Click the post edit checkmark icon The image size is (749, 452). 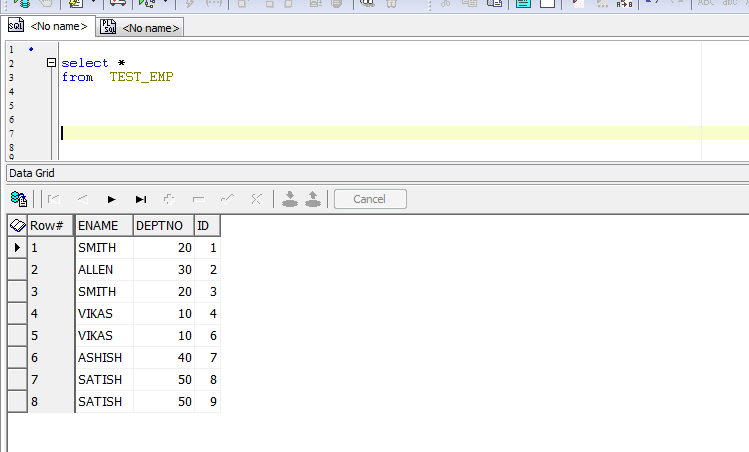click(x=227, y=199)
